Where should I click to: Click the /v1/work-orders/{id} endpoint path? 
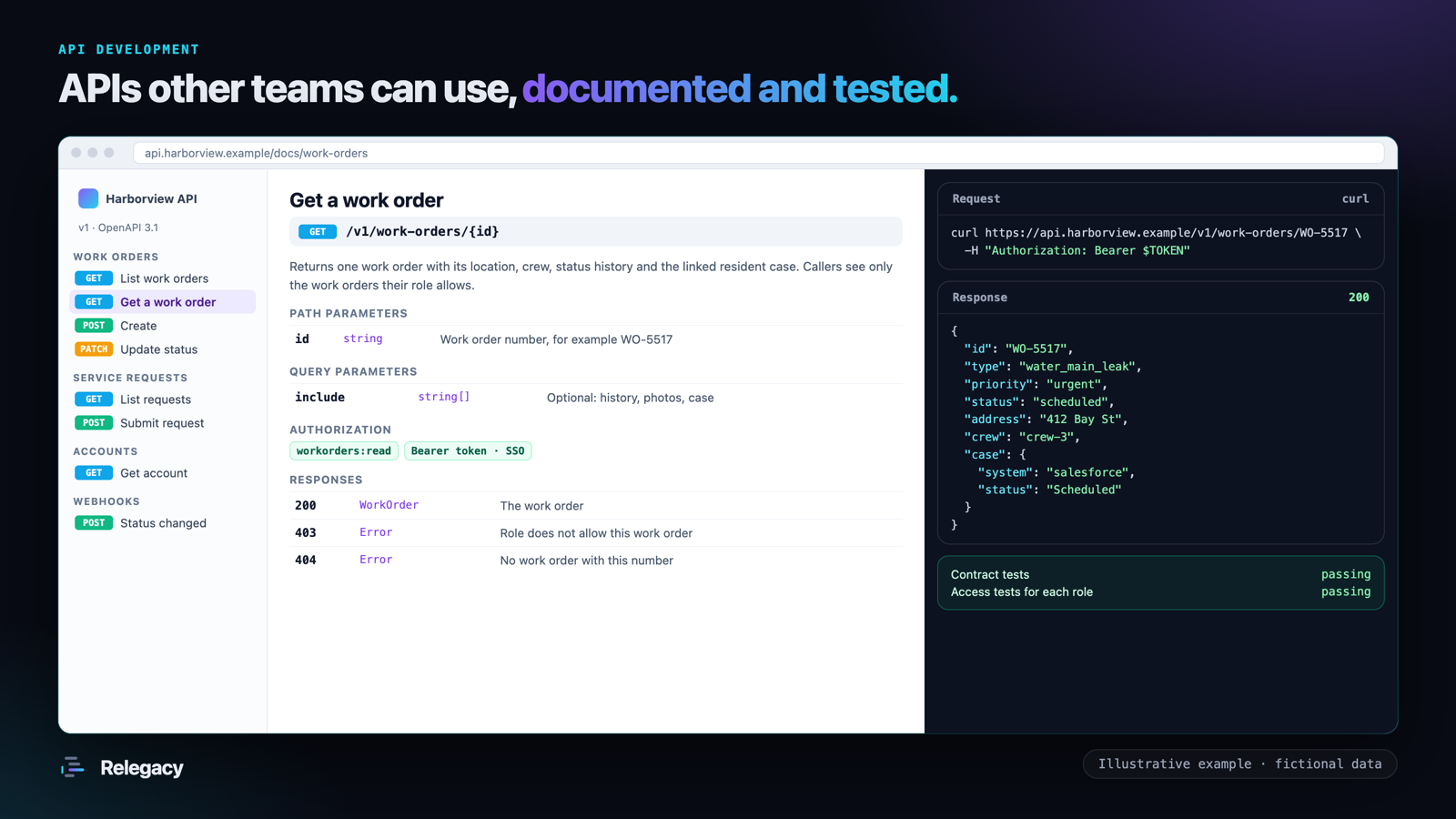pos(422,231)
